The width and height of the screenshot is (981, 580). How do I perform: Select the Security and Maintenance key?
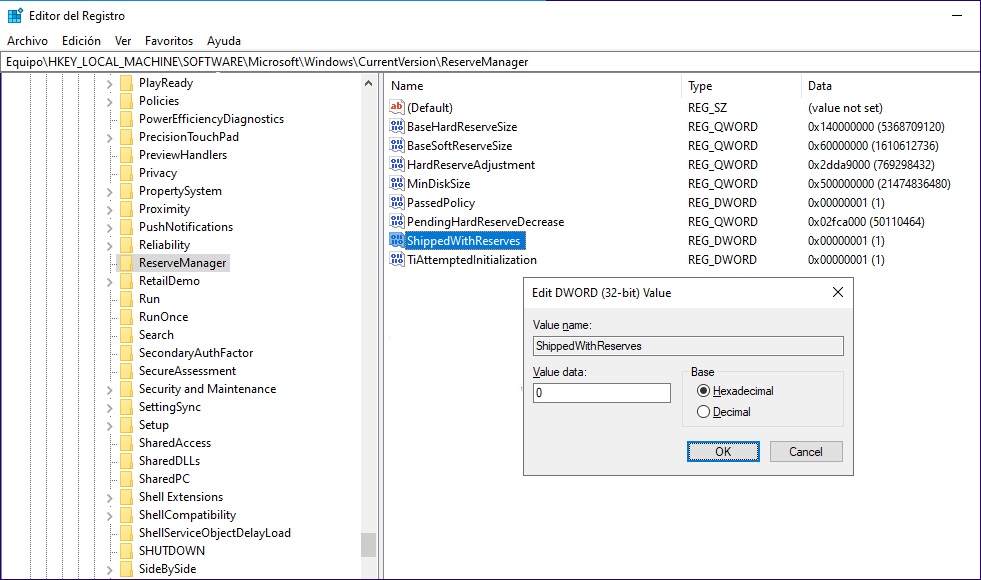point(207,389)
